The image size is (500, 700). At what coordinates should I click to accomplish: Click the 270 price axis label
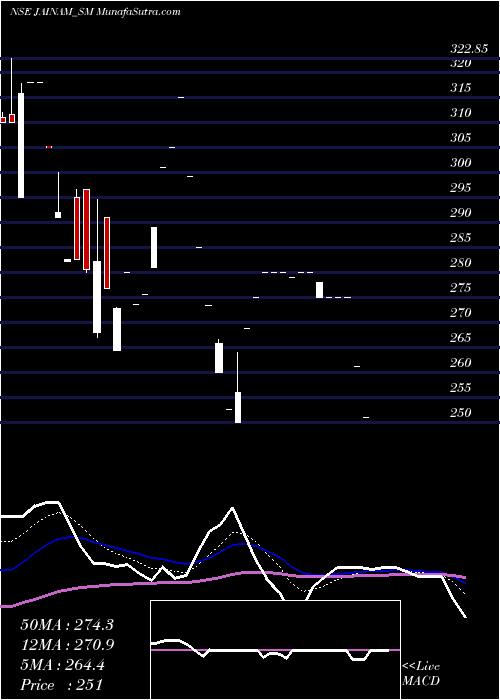(460, 313)
